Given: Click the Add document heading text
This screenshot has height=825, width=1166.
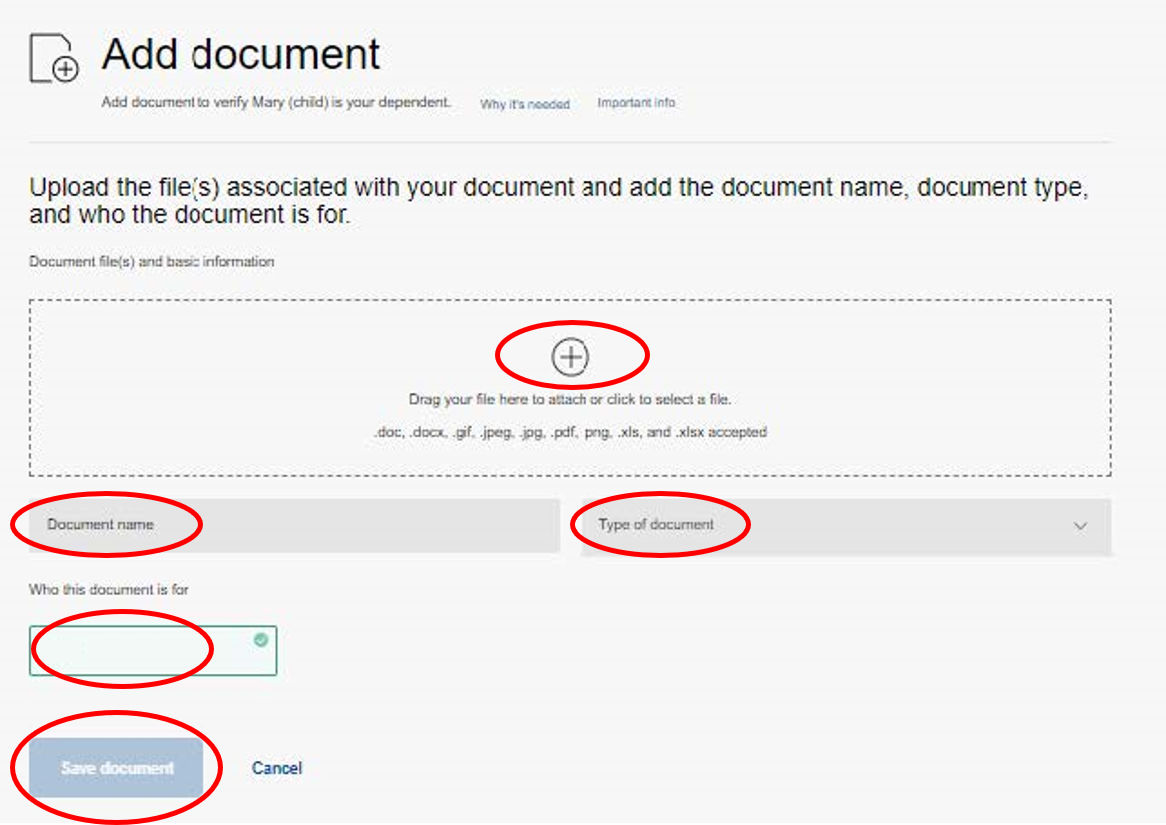Looking at the screenshot, I should pos(240,54).
